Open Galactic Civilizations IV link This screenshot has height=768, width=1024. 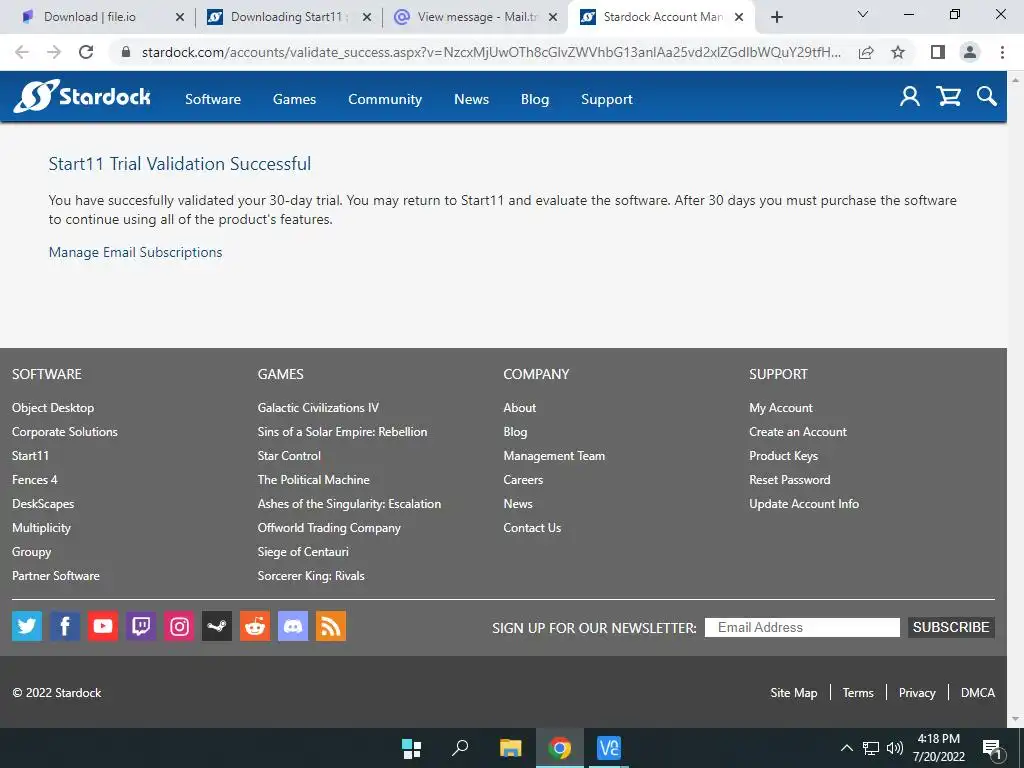pos(318,408)
